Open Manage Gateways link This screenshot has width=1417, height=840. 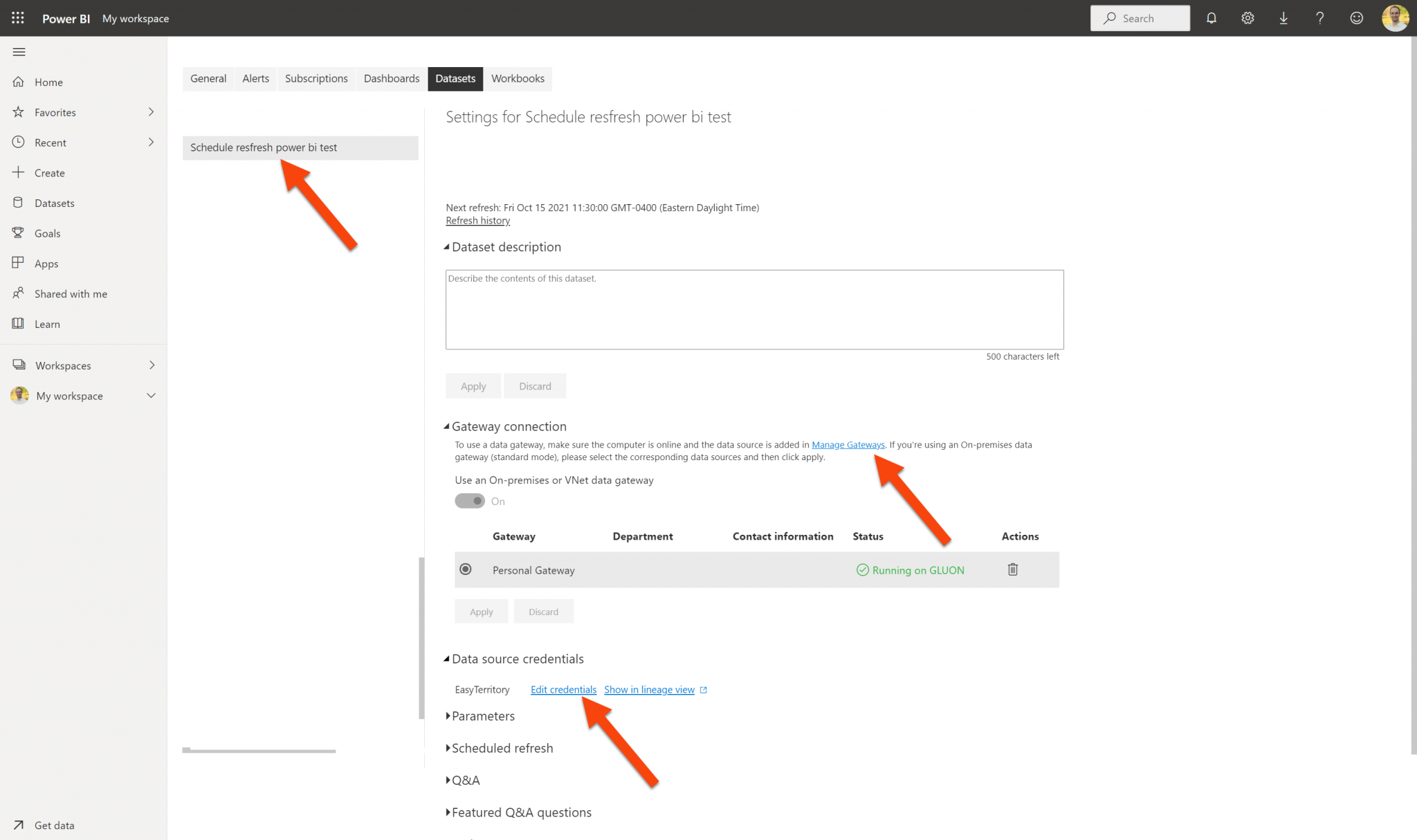pyautogui.click(x=848, y=444)
